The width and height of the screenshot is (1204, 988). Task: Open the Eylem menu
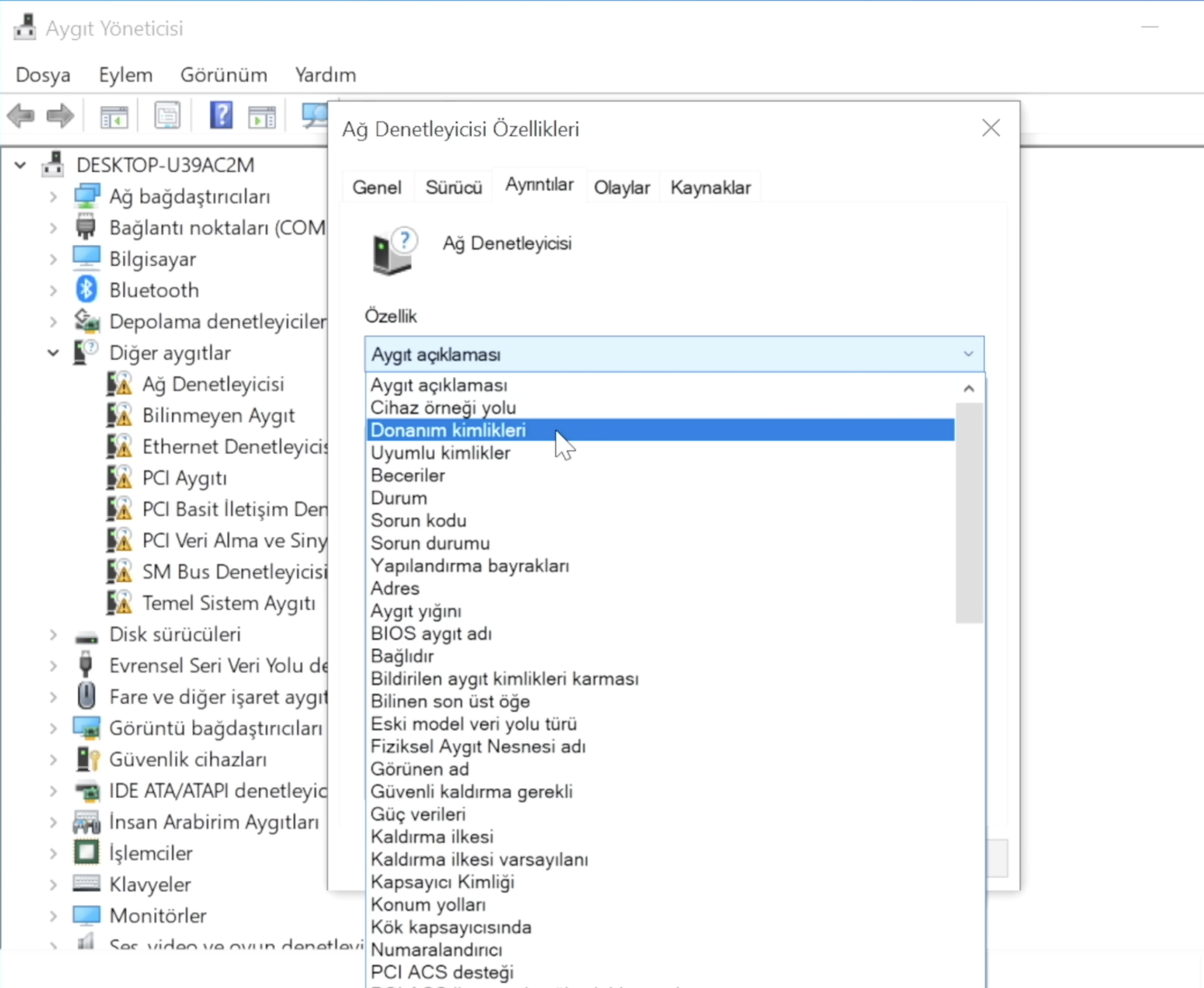(x=125, y=75)
